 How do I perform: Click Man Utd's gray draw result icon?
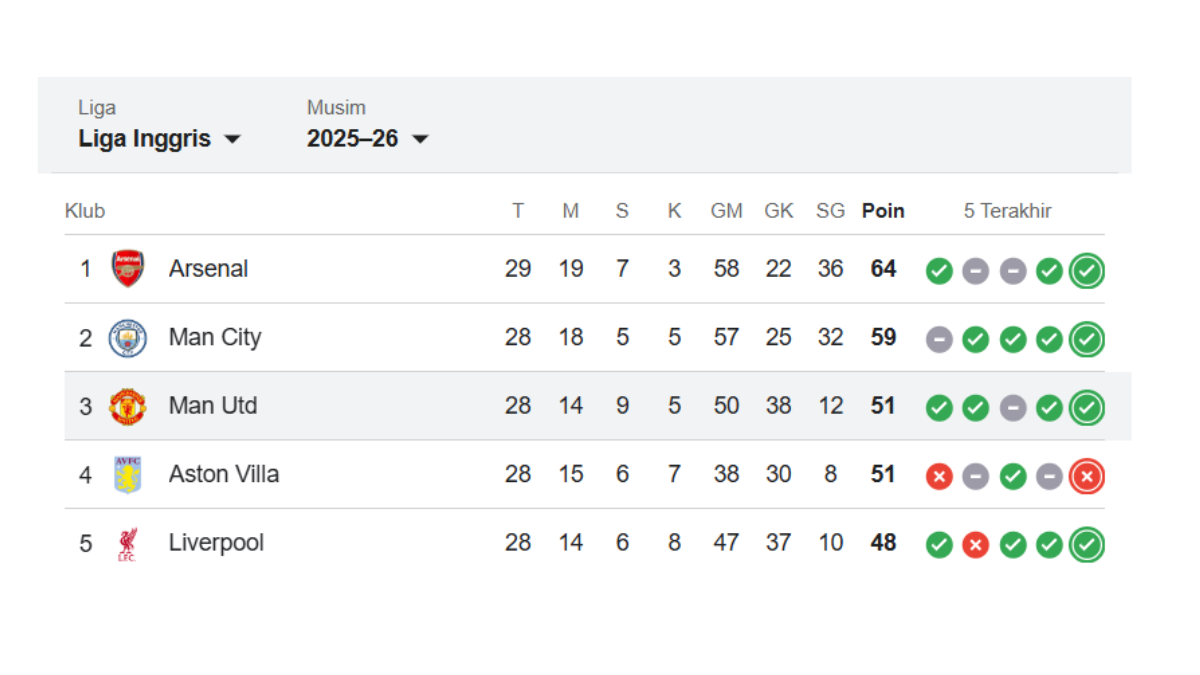1013,408
